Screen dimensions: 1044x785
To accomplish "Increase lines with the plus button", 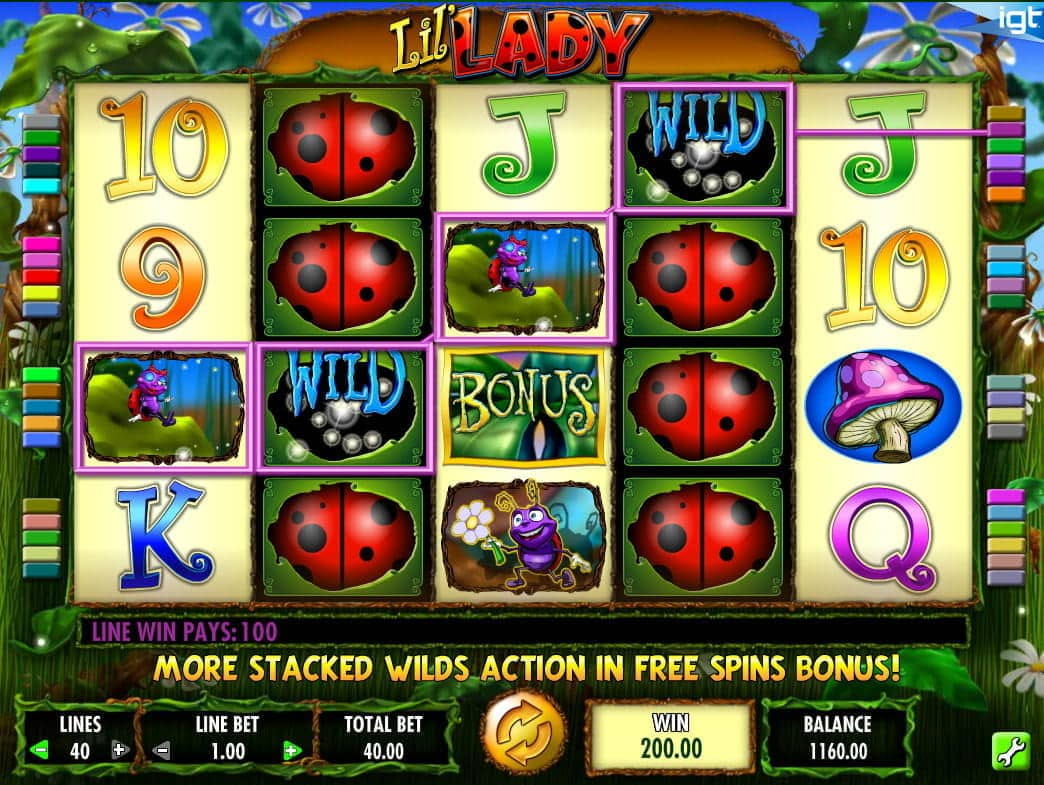I will point(119,751).
